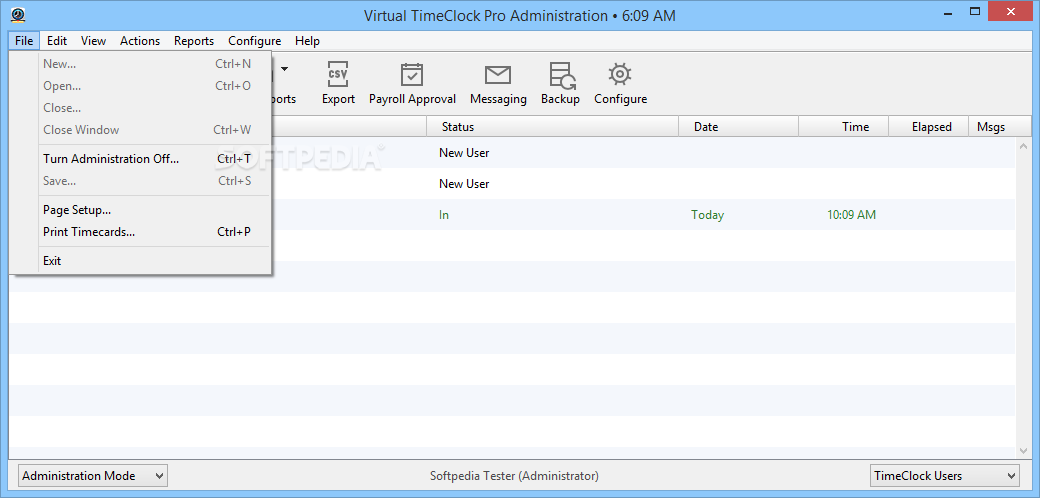1040x498 pixels.
Task: Click the Export CSV toolbar icon
Action: coord(338,76)
